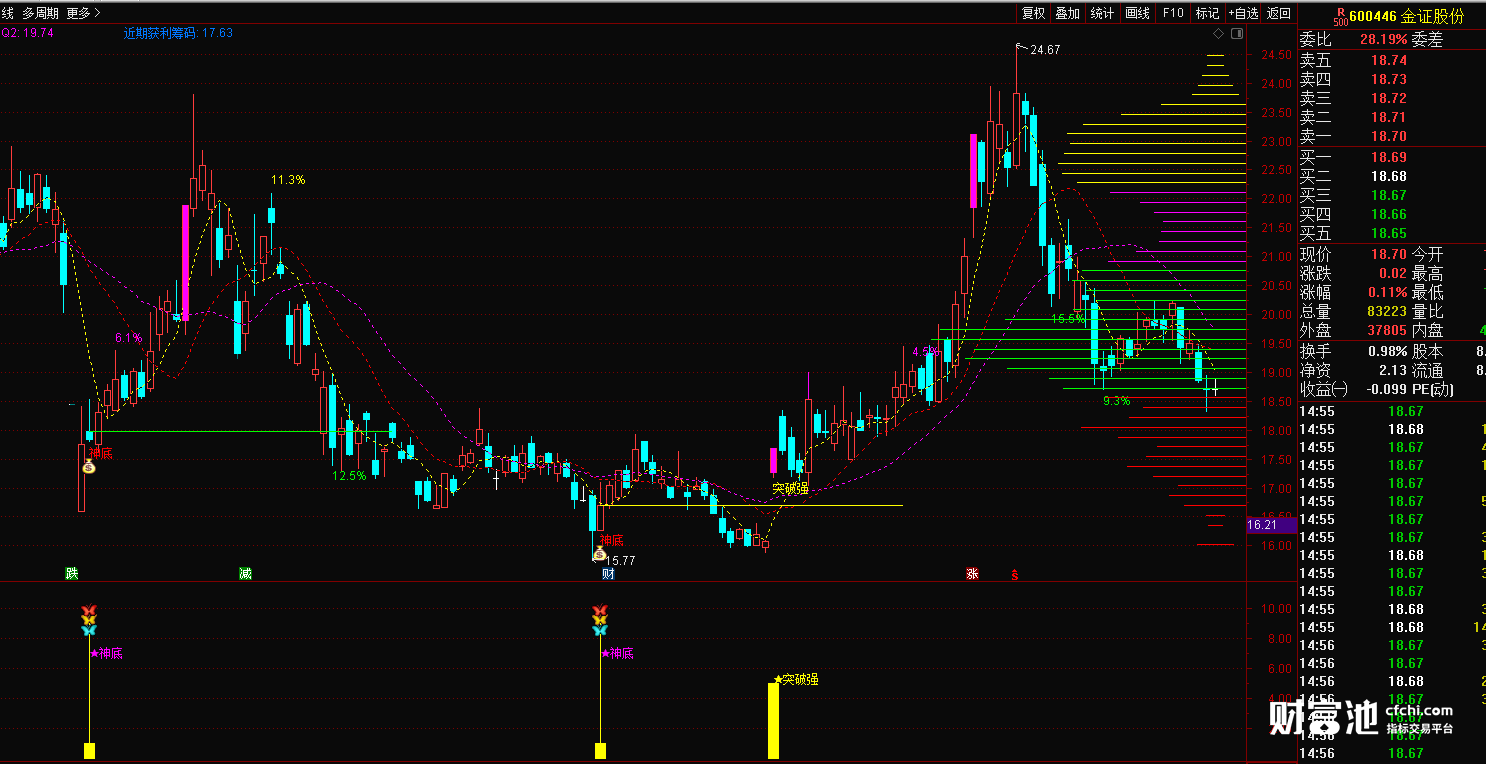Click the R 500 badge beside stock code
Viewport: 1486px width, 764px height.
point(1339,17)
